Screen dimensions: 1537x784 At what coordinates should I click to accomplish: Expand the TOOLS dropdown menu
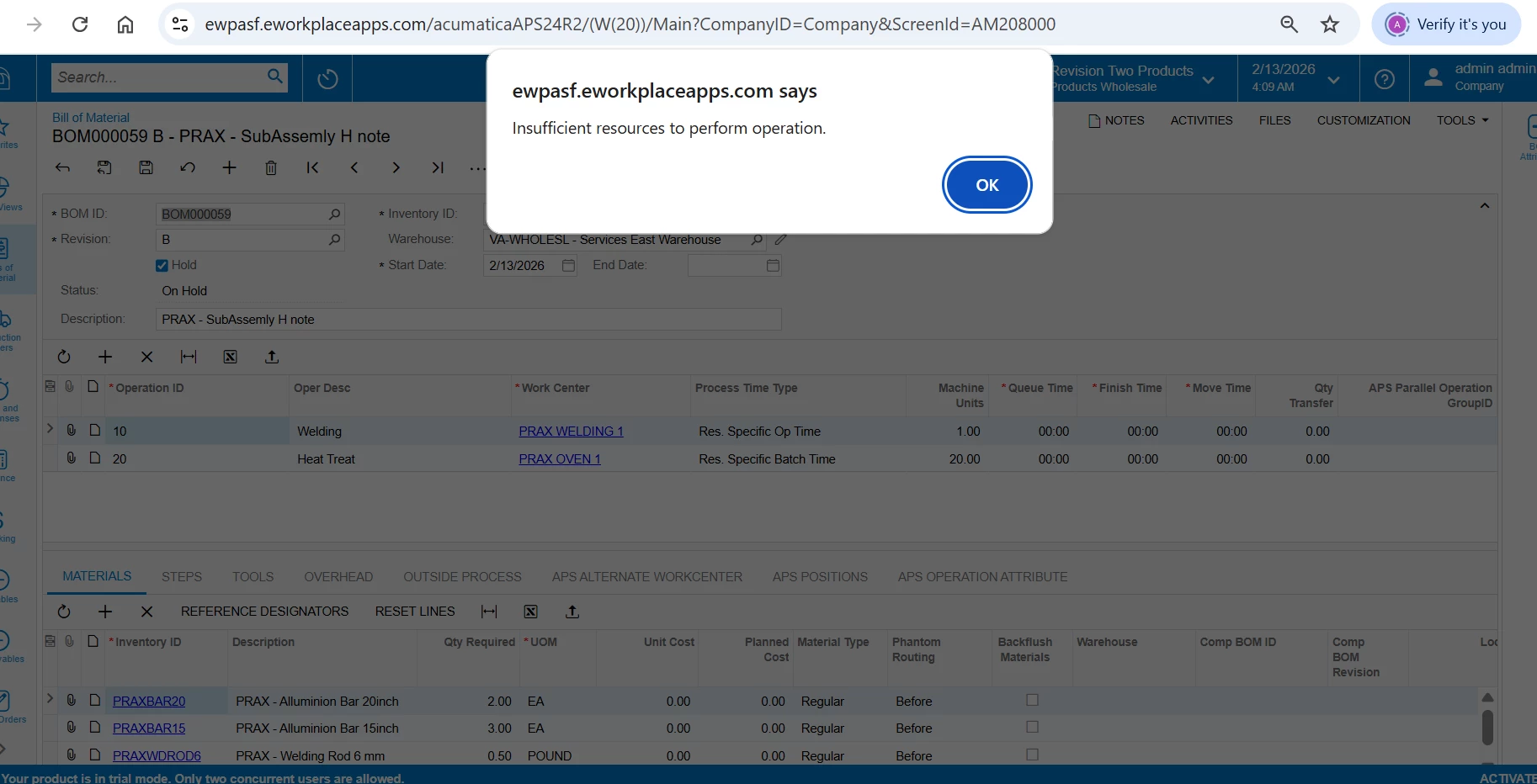coord(1462,120)
